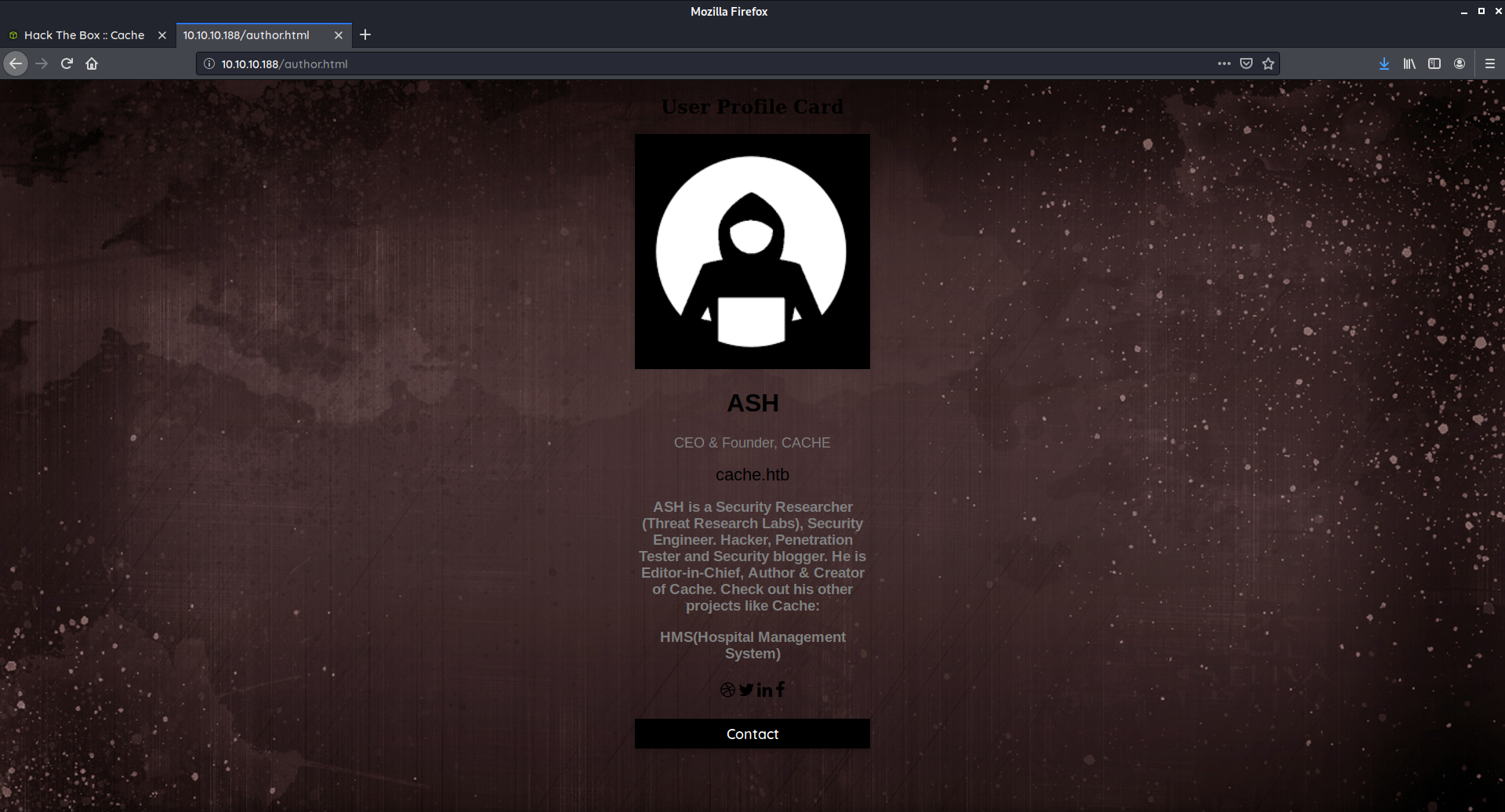This screenshot has height=812, width=1505.
Task: Open the page actions ellipsis menu
Action: 1224,63
